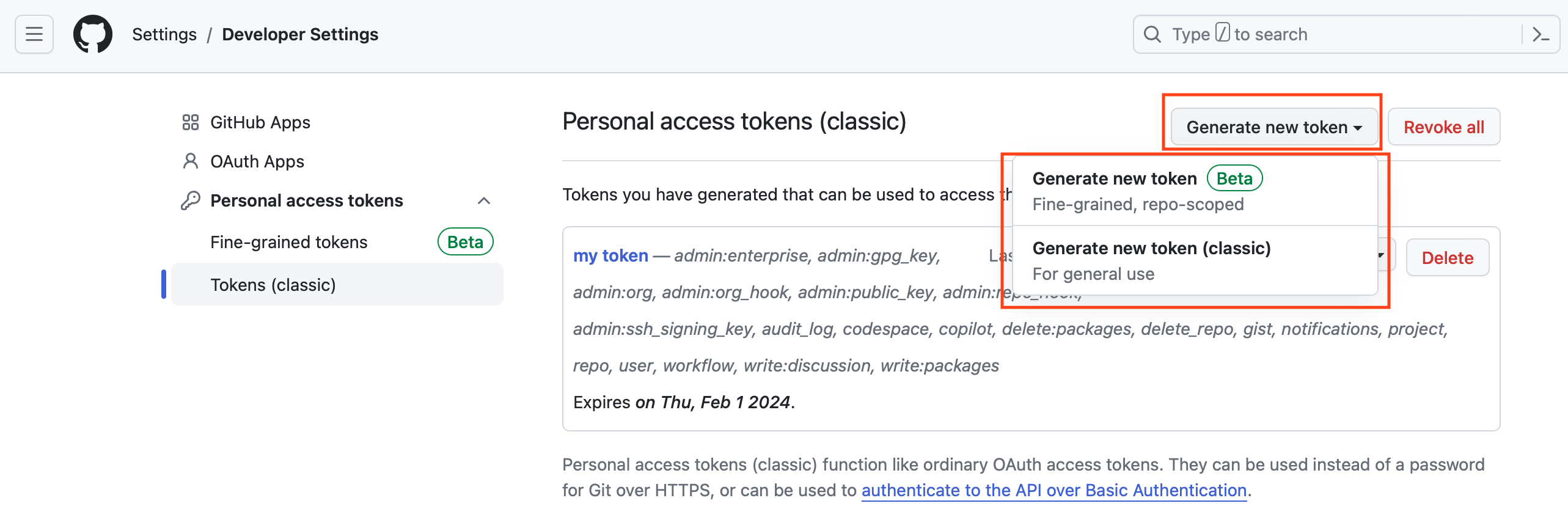Click the OAuth Apps person icon

(190, 161)
